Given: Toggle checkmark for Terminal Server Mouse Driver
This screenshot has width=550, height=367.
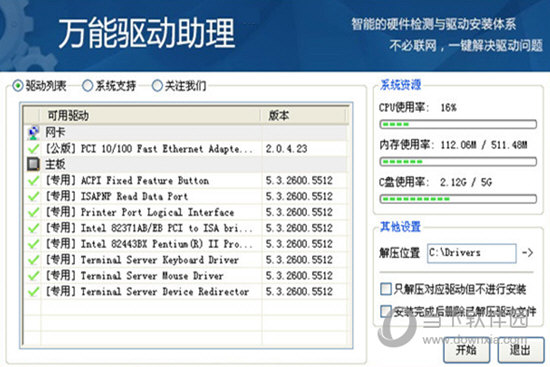Looking at the screenshot, I should point(33,275).
